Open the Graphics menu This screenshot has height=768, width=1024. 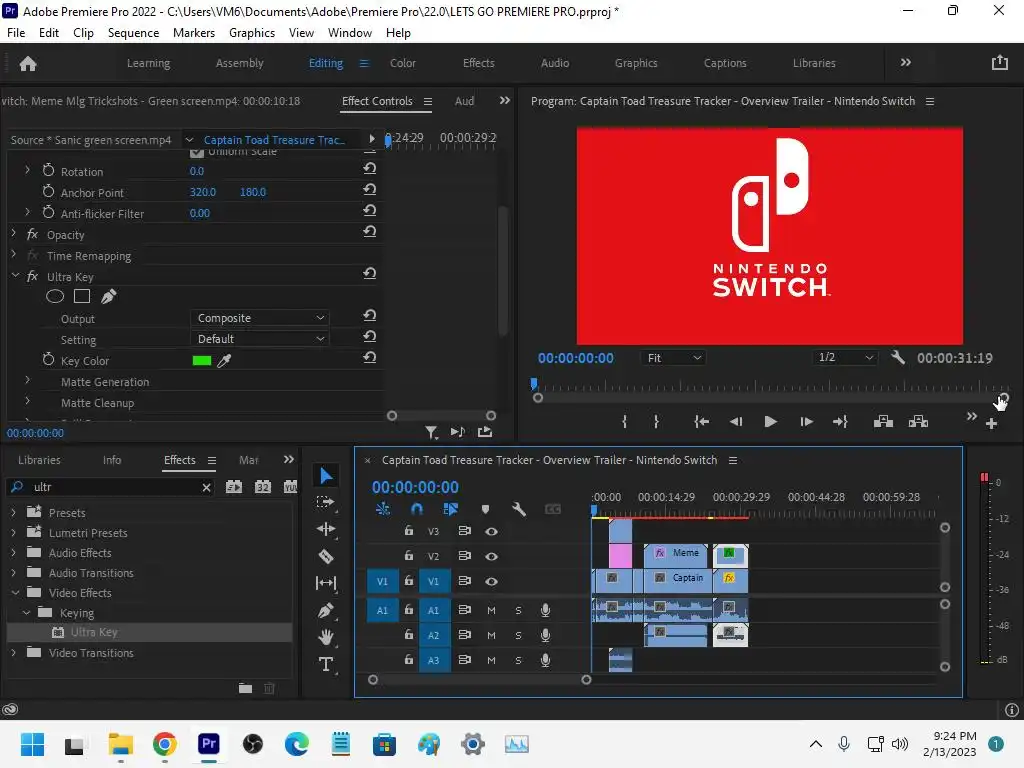coord(251,33)
